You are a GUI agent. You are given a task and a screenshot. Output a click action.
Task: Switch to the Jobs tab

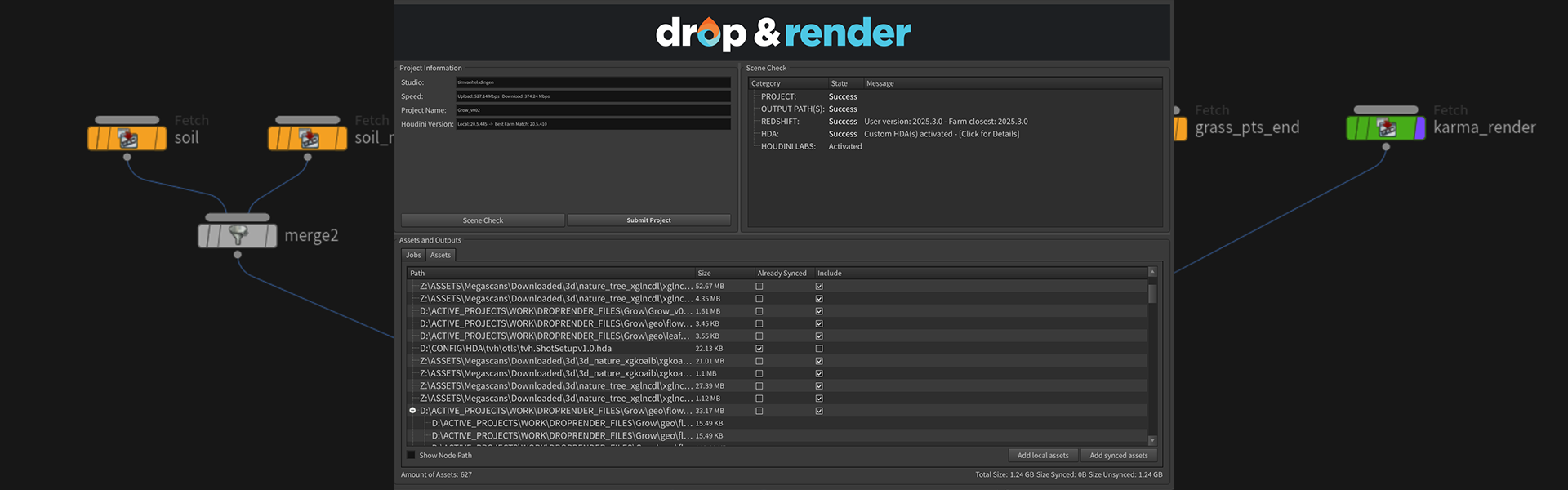click(414, 255)
